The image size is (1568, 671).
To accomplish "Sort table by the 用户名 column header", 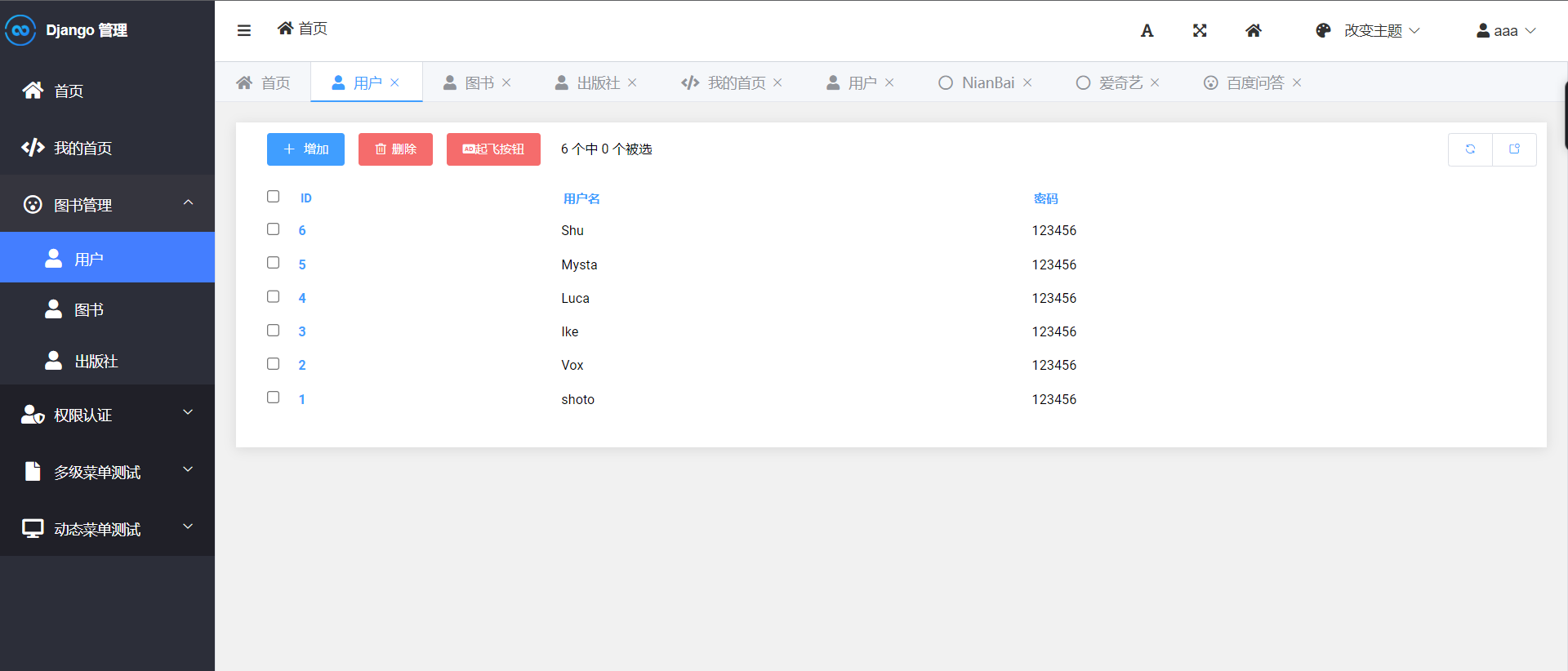I will point(581,198).
